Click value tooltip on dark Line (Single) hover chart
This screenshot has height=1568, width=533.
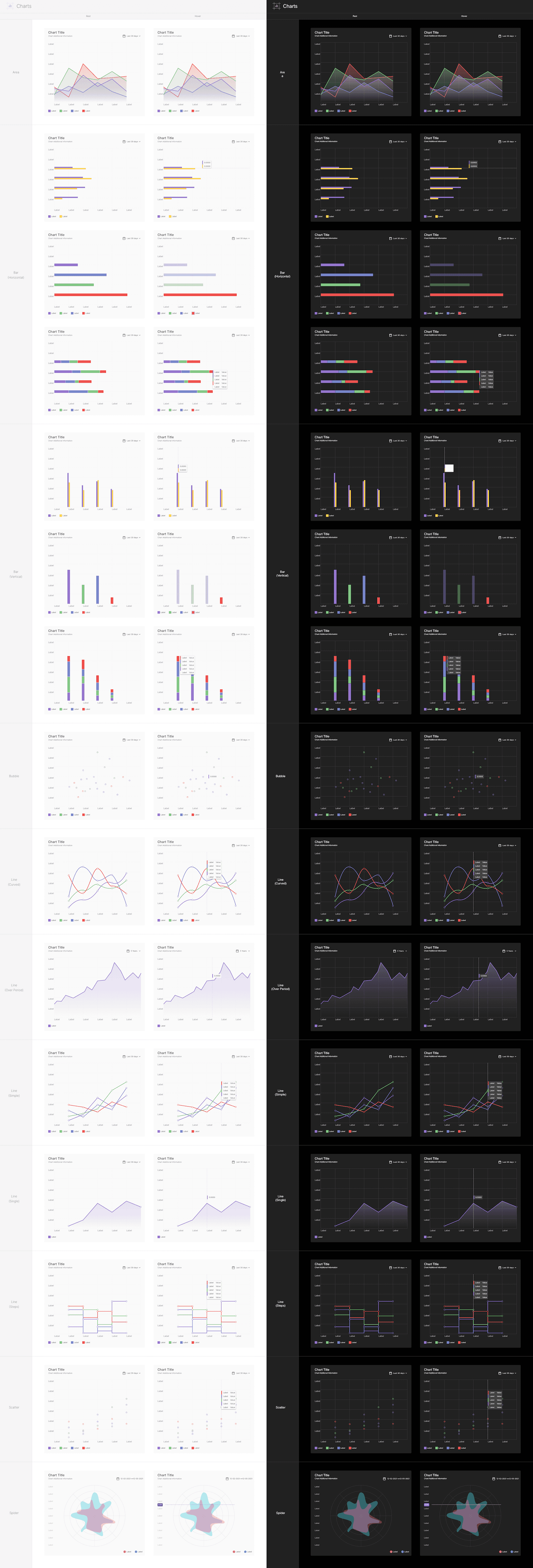478,1197
